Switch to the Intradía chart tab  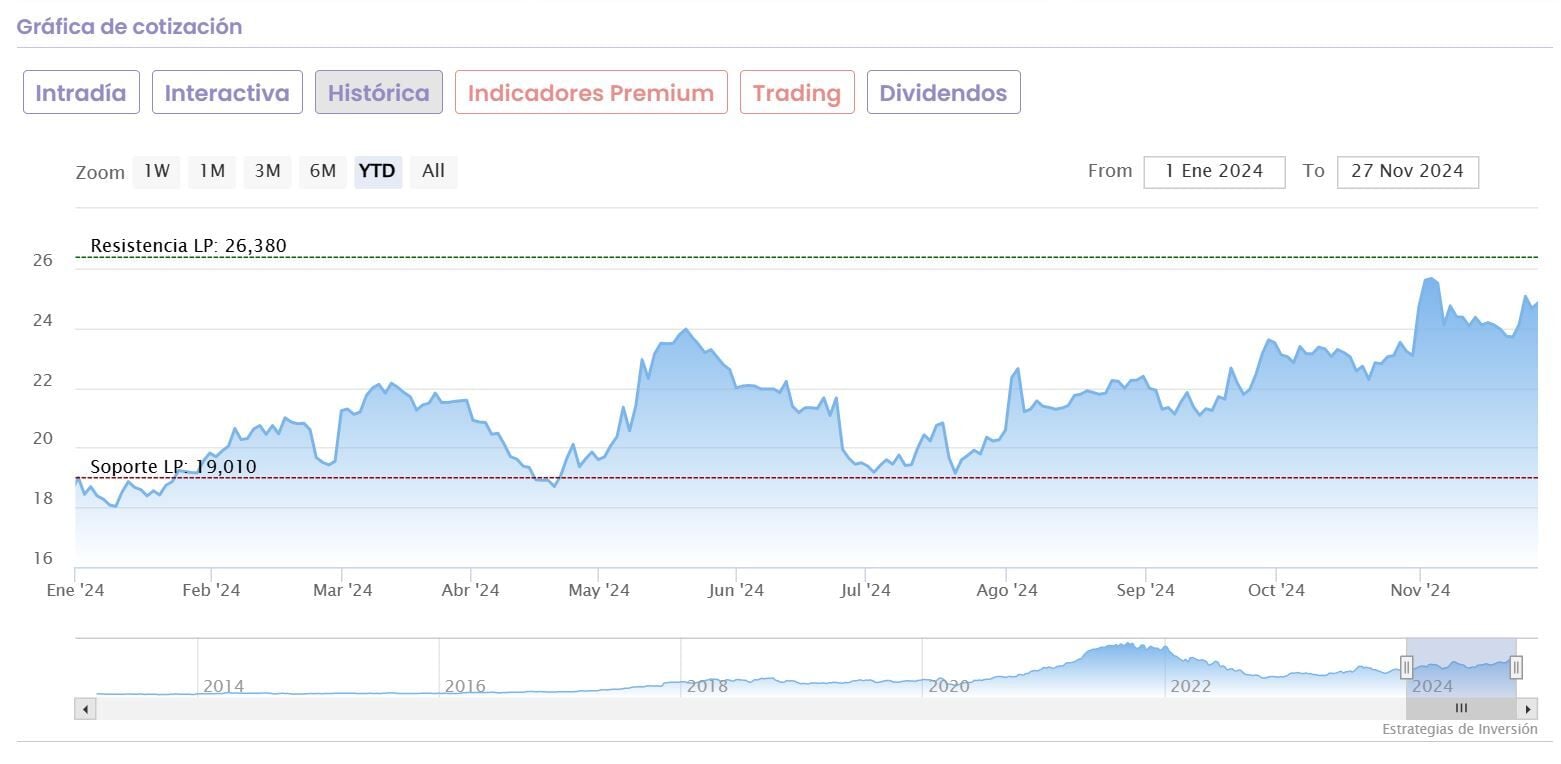tap(81, 93)
